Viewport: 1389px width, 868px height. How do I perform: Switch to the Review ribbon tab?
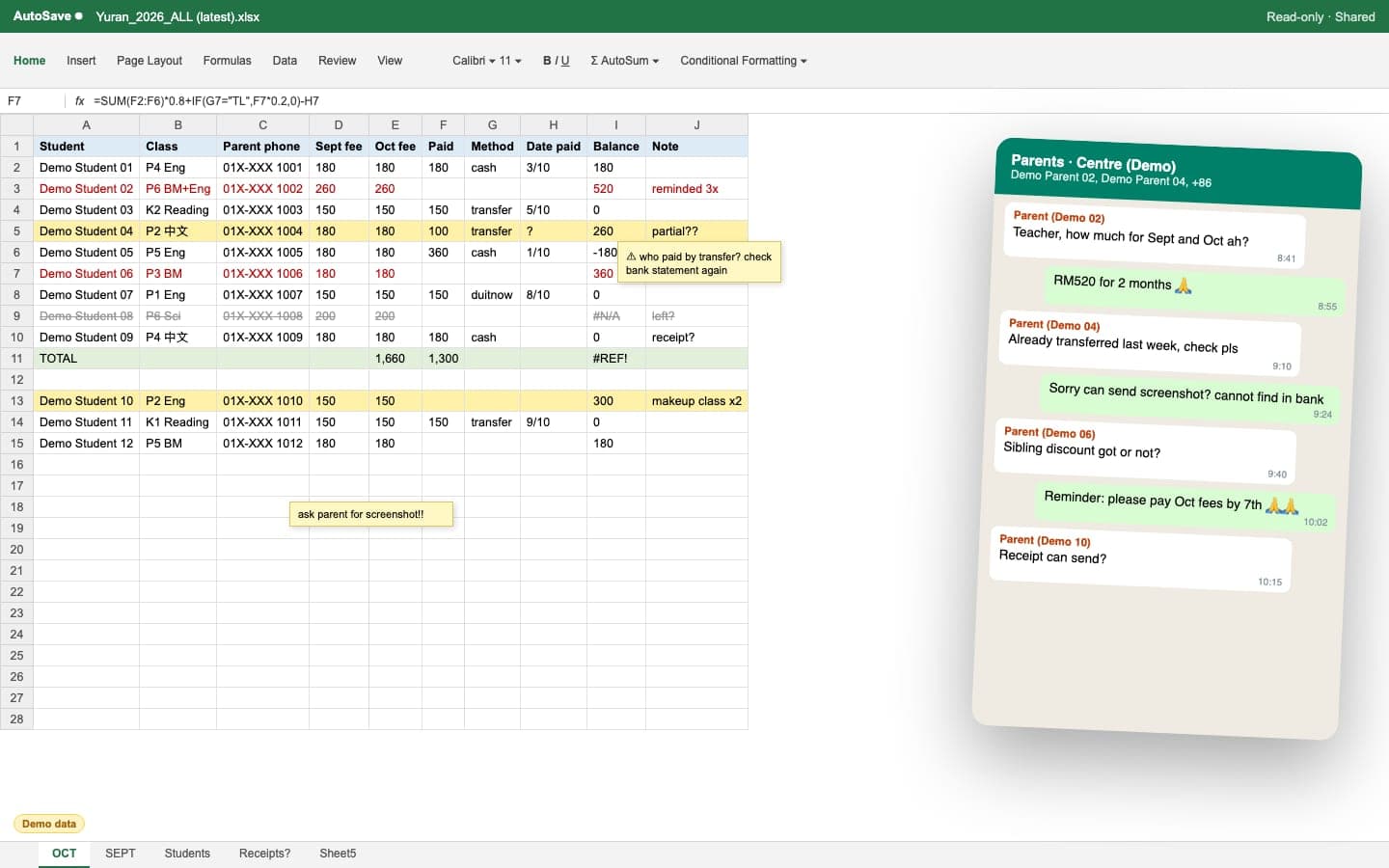337,61
